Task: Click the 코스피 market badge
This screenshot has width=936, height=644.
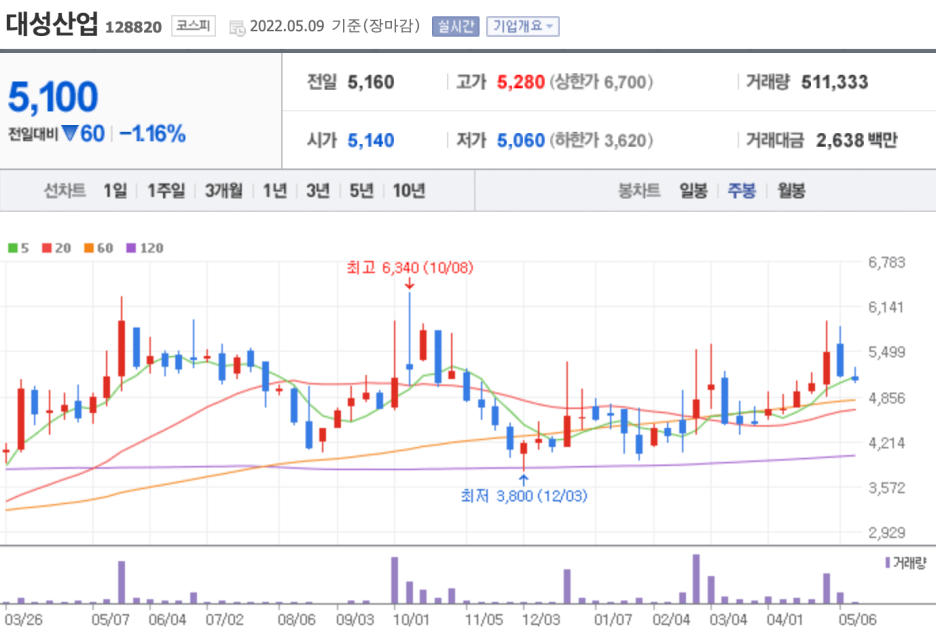Action: 193,26
